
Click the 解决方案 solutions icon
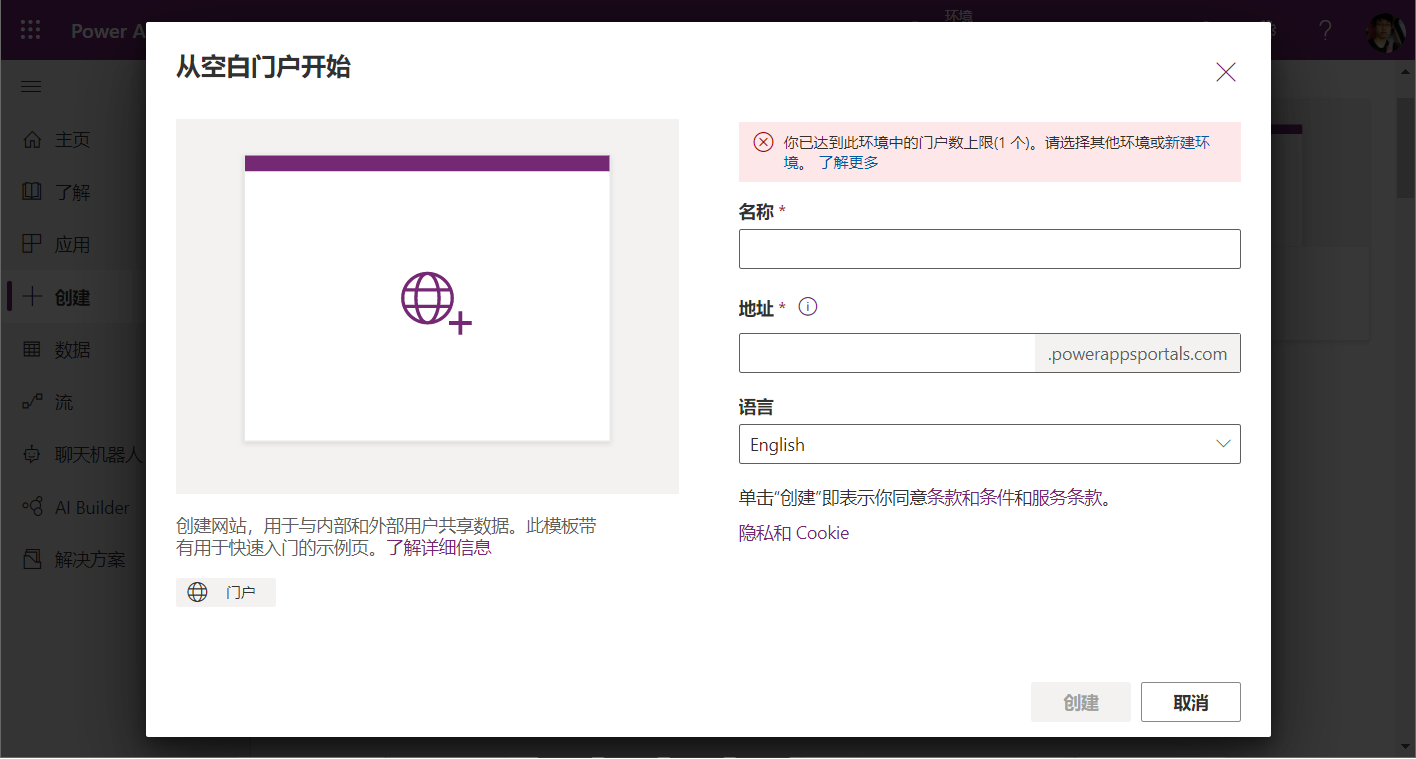pos(32,560)
